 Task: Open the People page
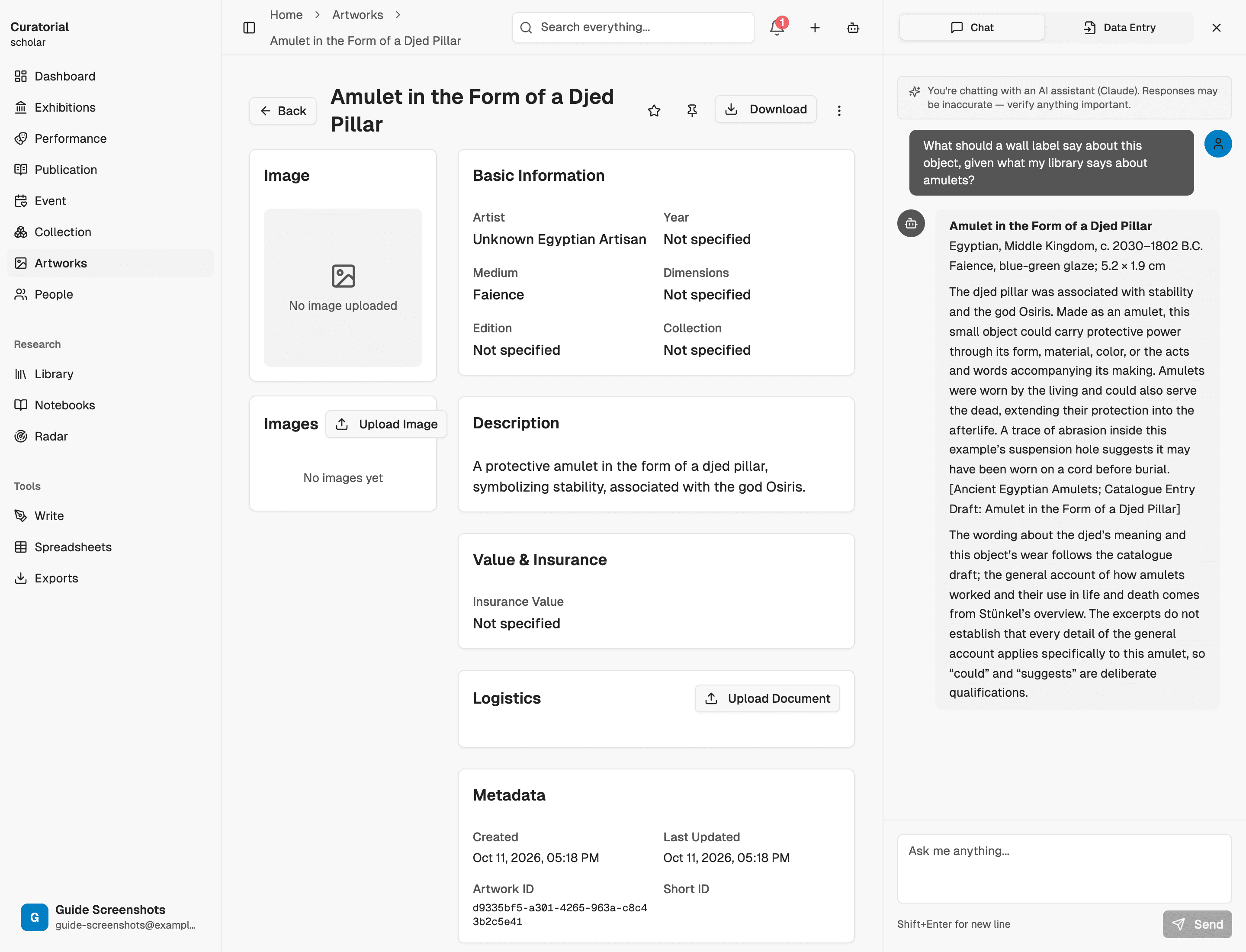[110, 294]
